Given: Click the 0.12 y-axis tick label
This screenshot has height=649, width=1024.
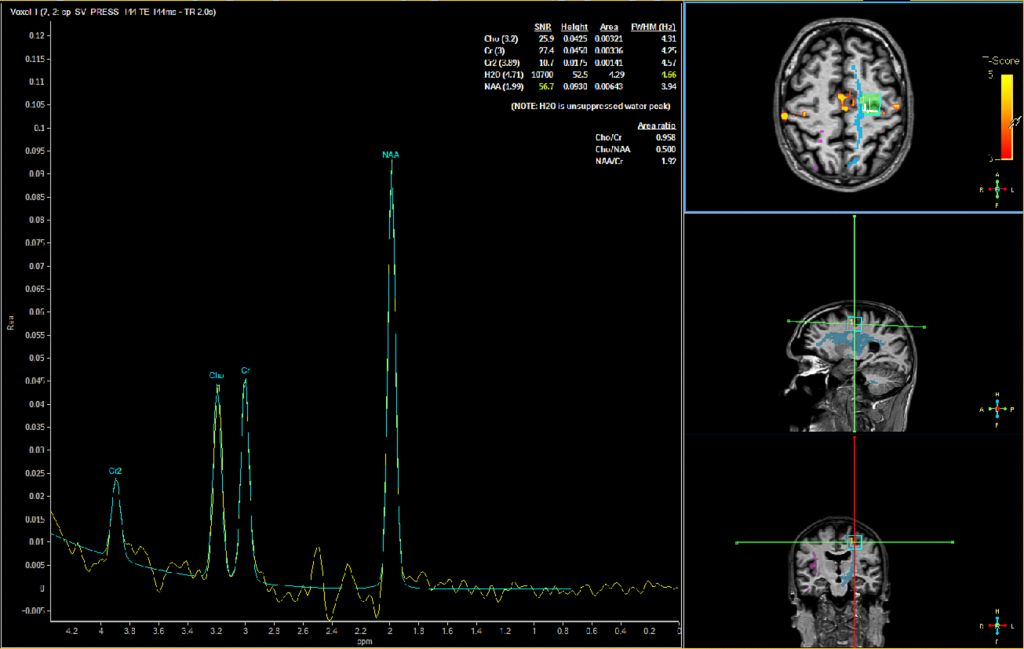Looking at the screenshot, I should [x=35, y=35].
